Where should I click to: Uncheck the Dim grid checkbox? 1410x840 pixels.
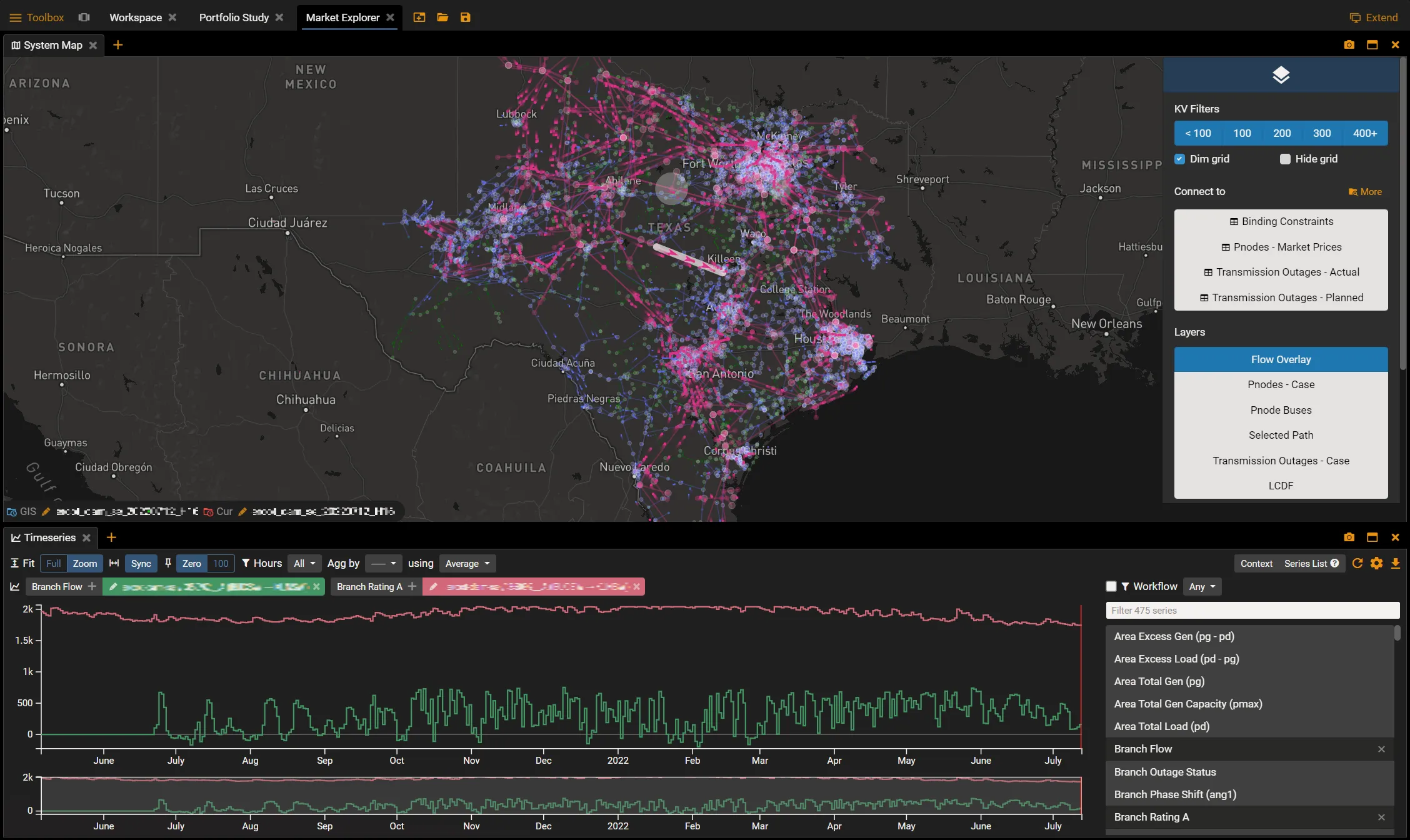pyautogui.click(x=1179, y=159)
